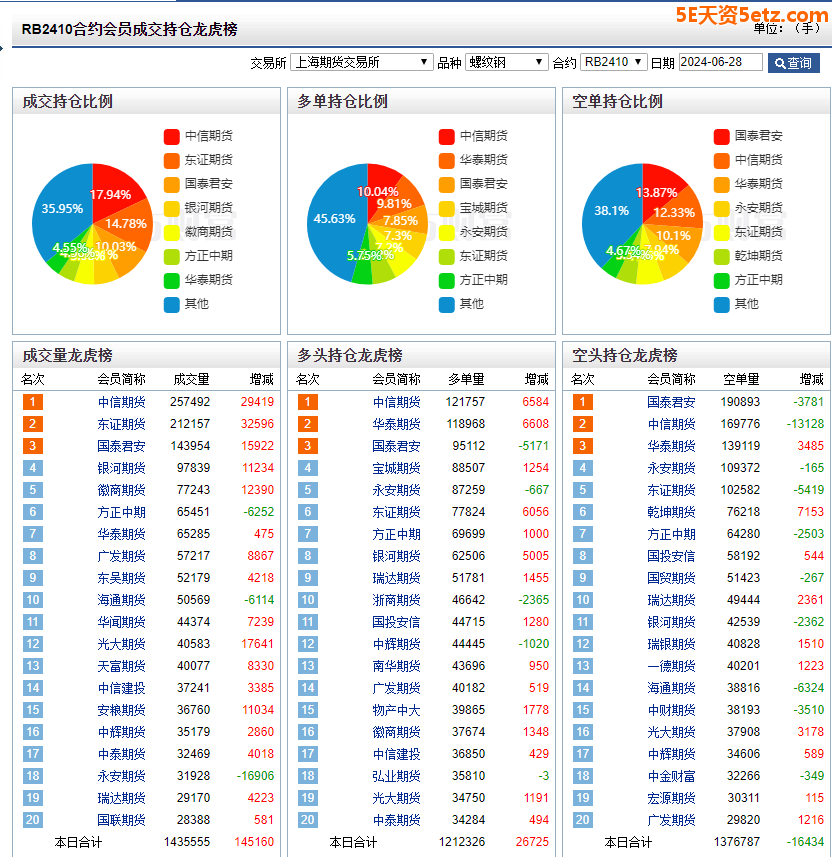Click blue 其他 swatch in 空单持仓比例 legend
The image size is (833, 857).
[722, 304]
